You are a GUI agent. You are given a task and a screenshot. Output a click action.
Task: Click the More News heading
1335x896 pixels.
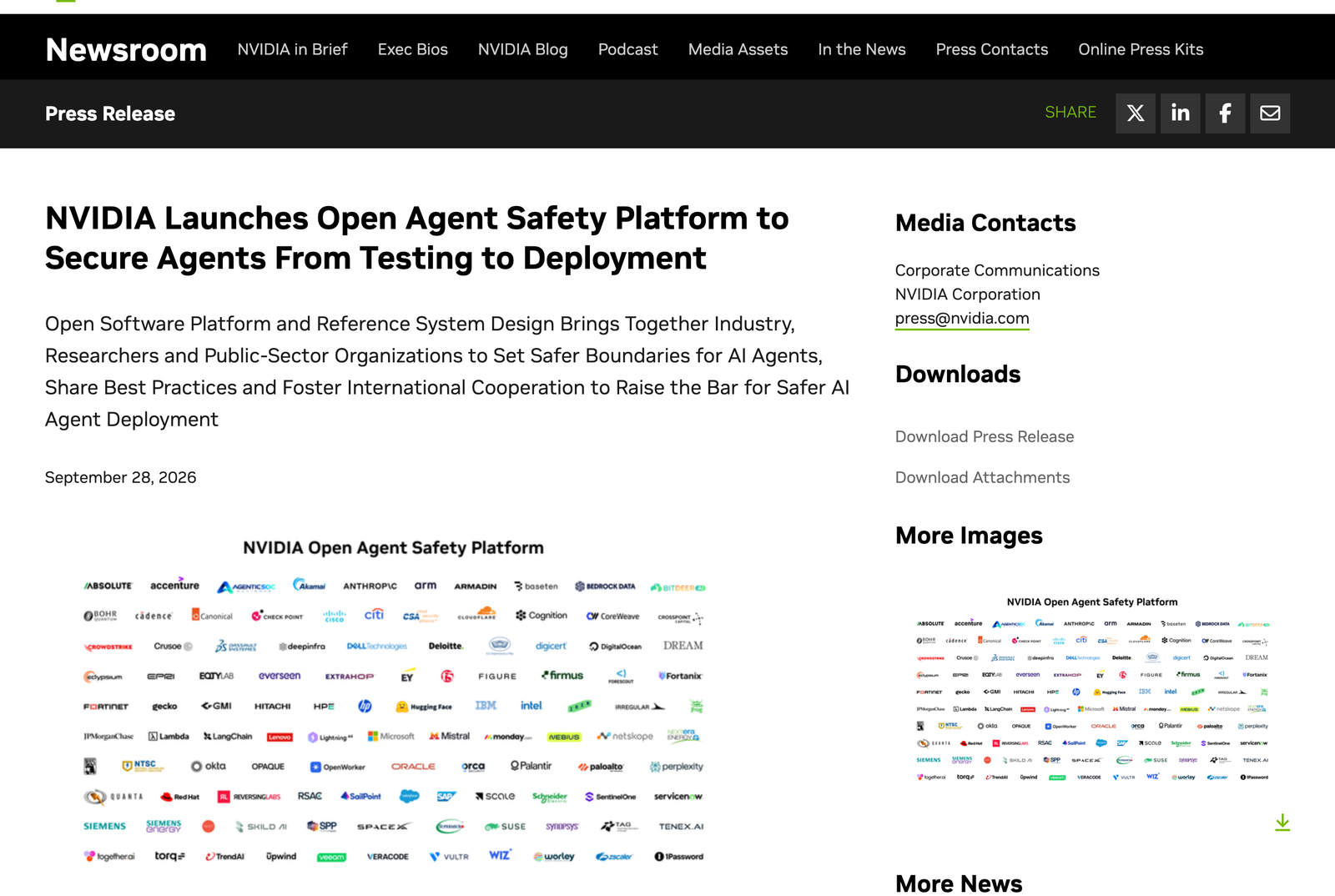point(959,883)
